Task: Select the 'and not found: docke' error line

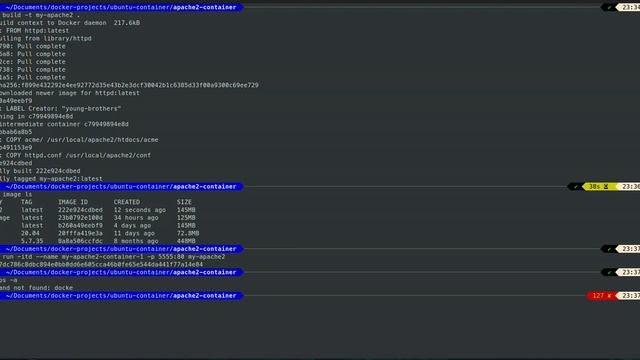Action: pos(36,288)
